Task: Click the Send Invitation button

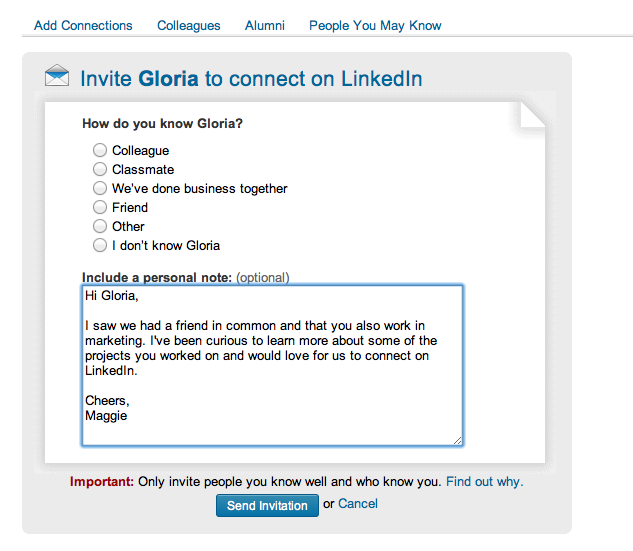Action: point(267,505)
